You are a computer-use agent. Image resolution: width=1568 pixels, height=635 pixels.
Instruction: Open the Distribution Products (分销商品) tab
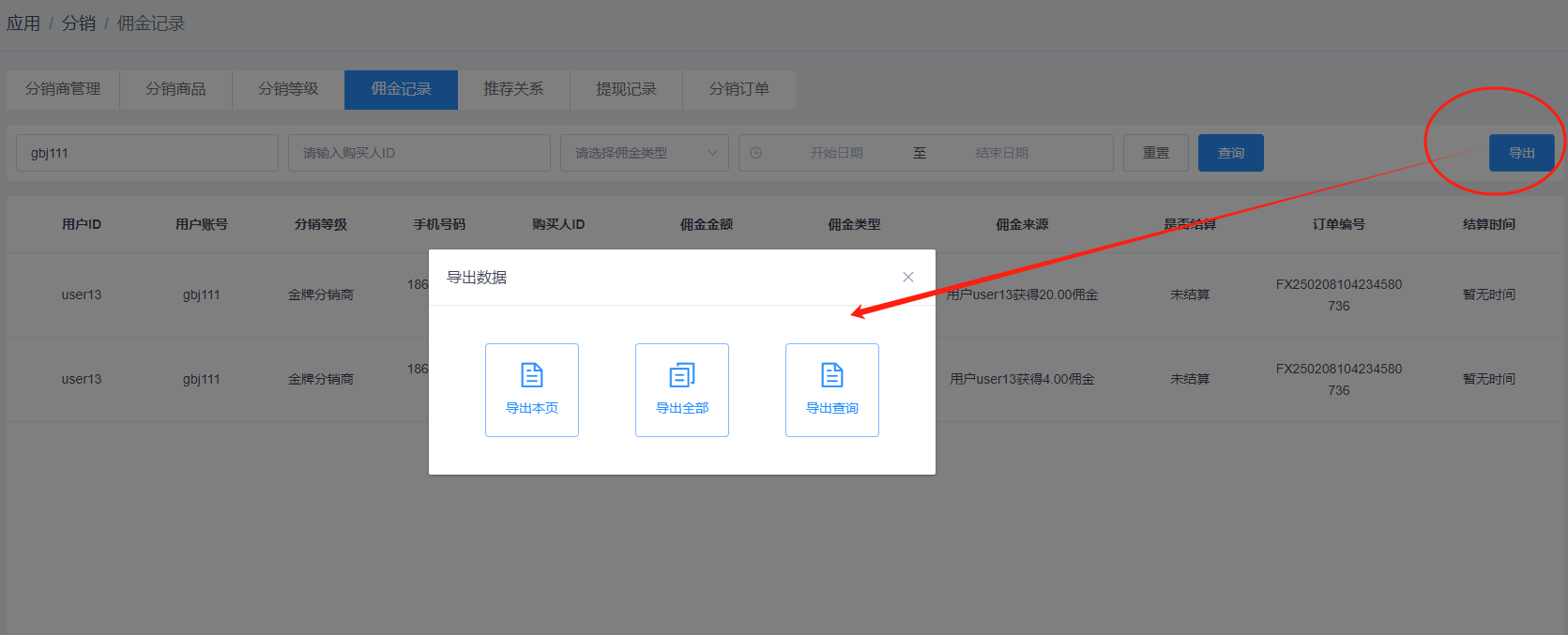click(175, 89)
